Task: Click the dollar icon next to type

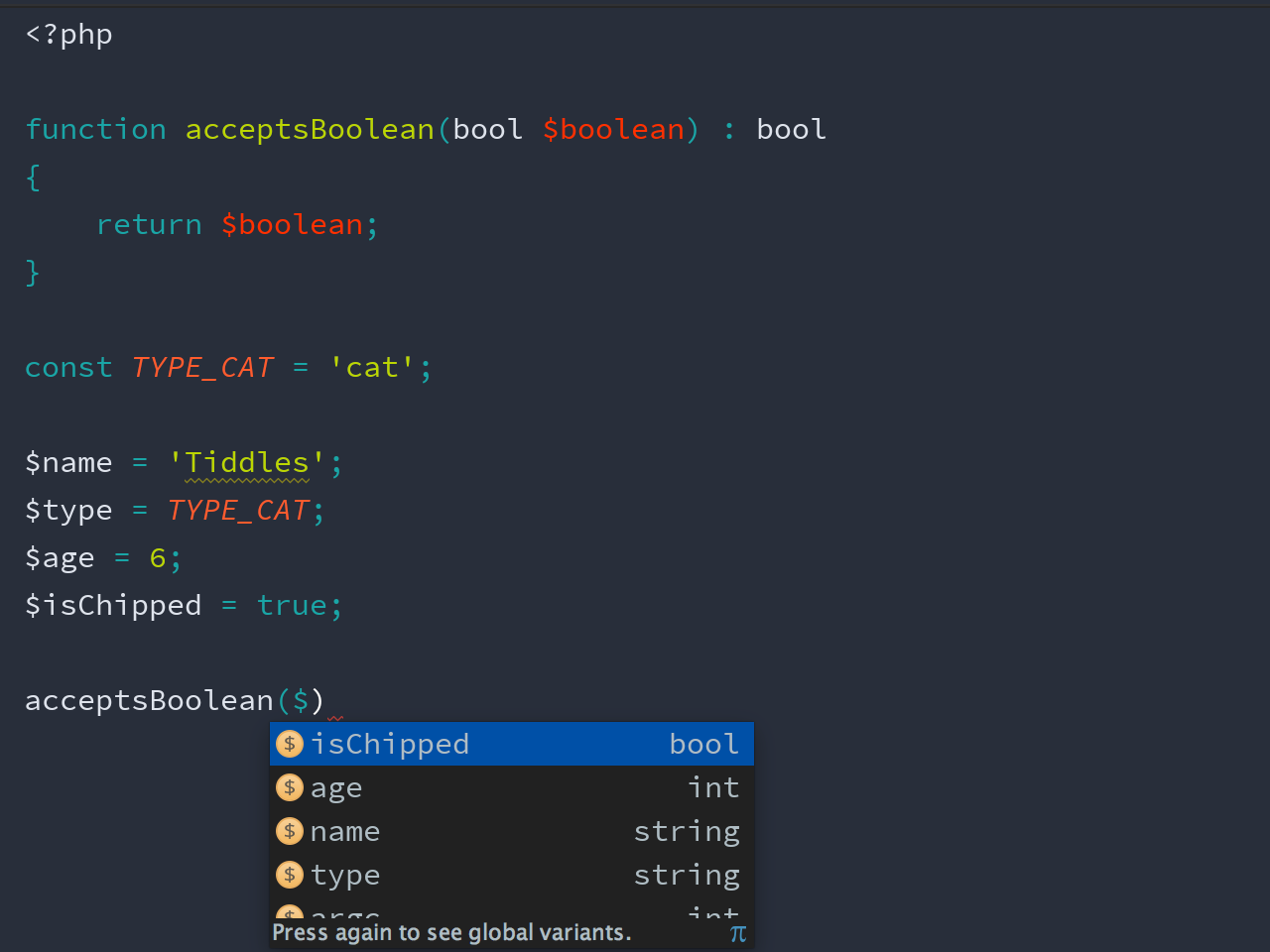Action: [290, 875]
